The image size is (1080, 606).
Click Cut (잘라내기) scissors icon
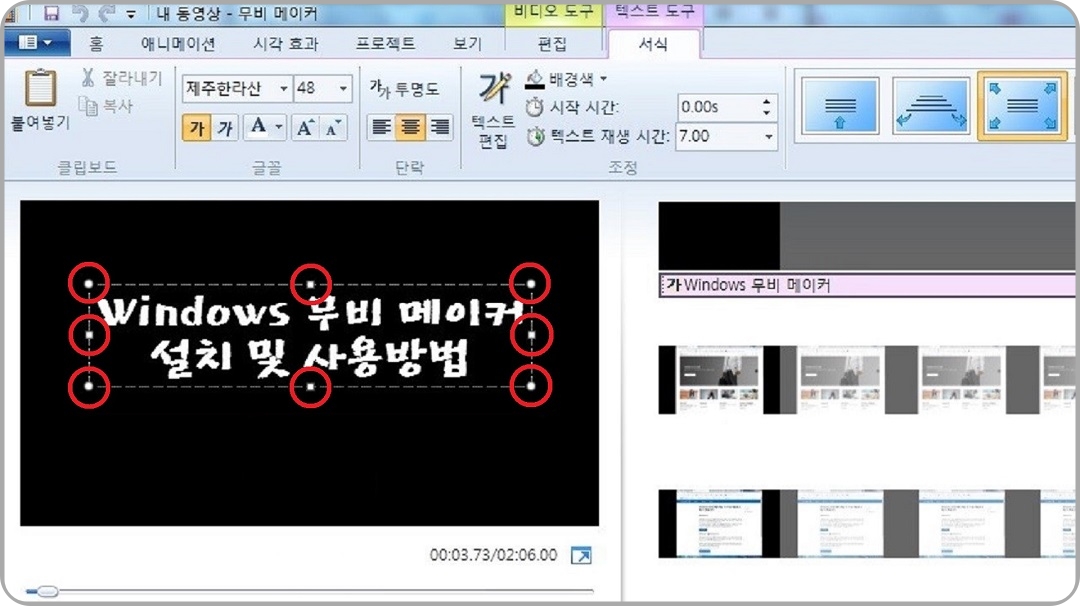click(x=88, y=77)
